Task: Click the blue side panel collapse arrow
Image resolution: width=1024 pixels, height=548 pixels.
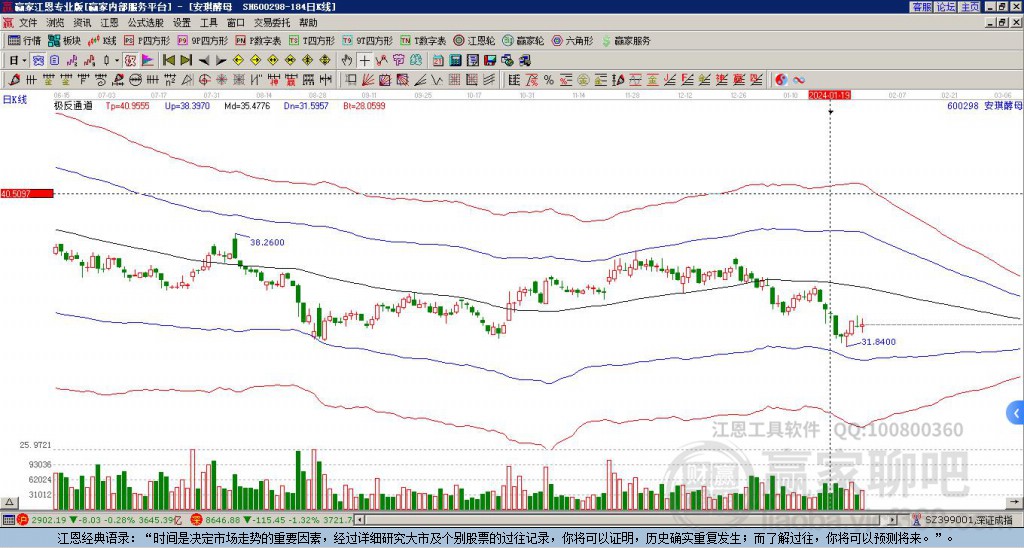Action: (1016, 413)
